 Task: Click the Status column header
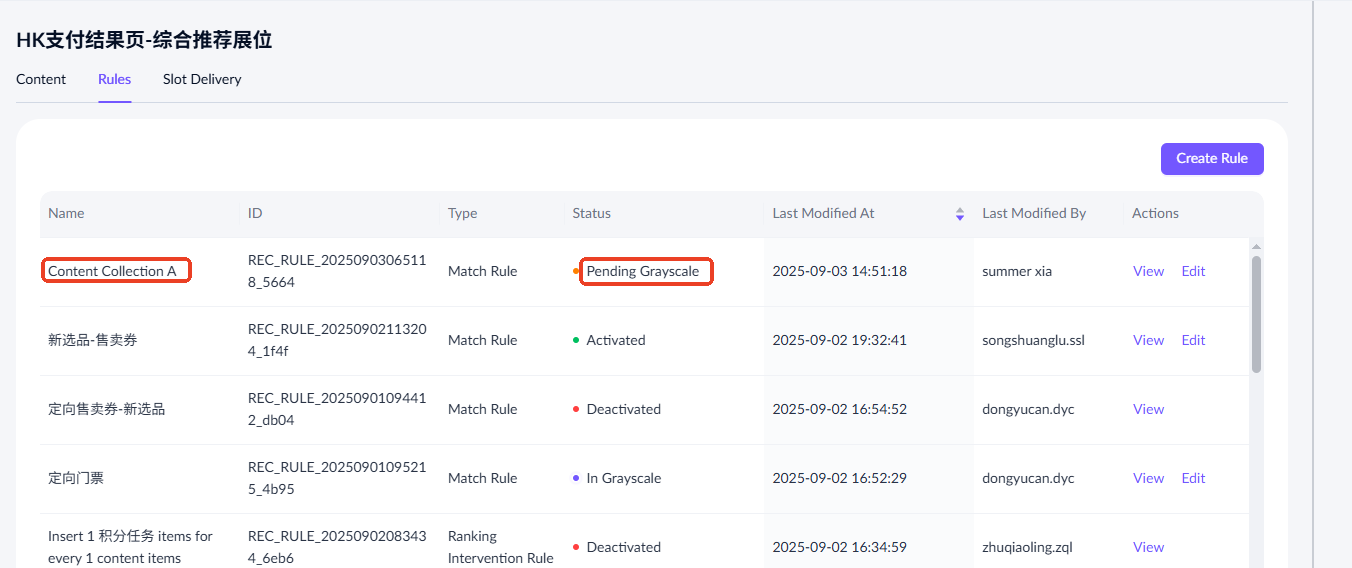click(591, 213)
